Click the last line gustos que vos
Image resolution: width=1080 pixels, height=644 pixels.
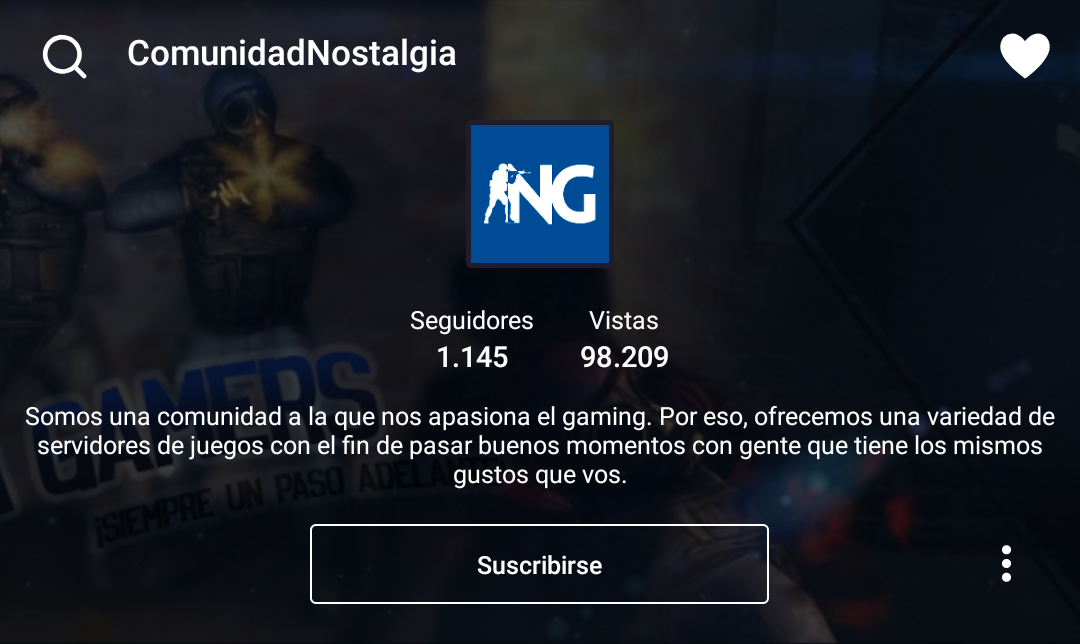click(x=539, y=475)
